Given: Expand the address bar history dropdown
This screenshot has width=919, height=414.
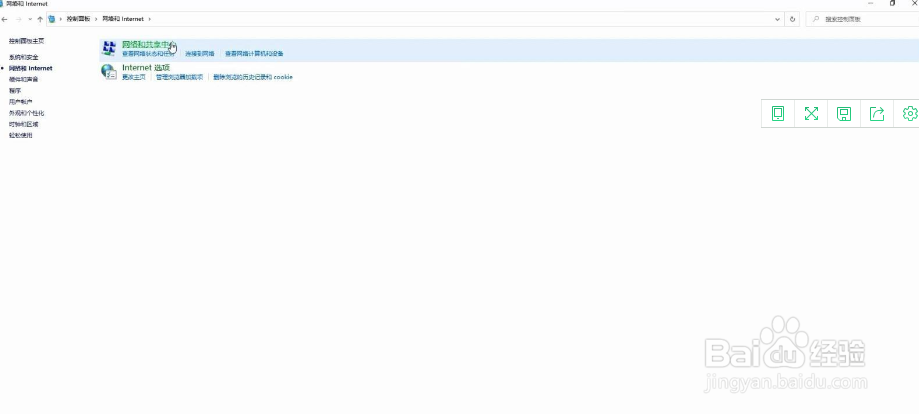Looking at the screenshot, I should [778, 19].
